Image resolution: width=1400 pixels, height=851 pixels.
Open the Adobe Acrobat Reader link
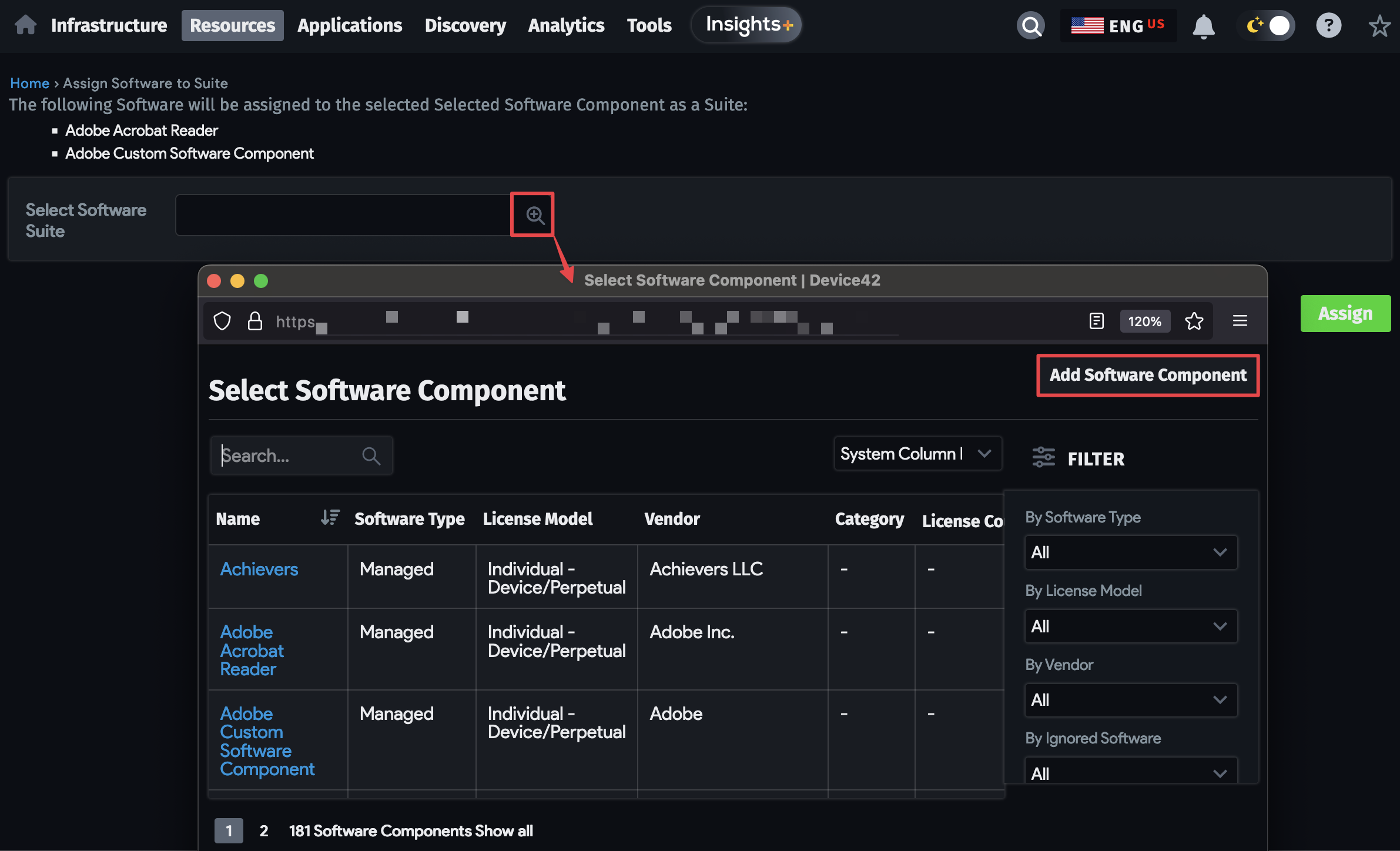click(x=252, y=650)
